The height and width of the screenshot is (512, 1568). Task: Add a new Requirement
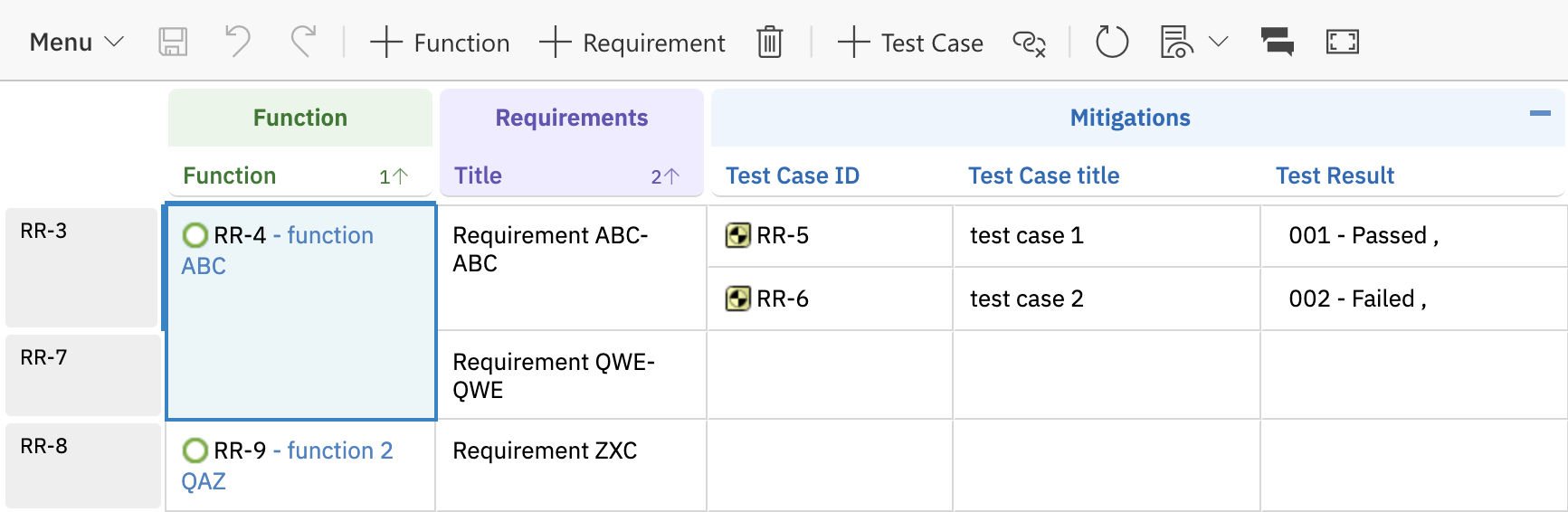point(632,43)
